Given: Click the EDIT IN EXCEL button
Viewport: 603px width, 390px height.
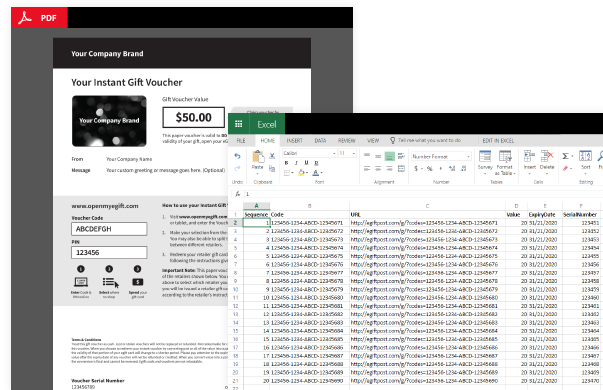Looking at the screenshot, I should click(498, 140).
